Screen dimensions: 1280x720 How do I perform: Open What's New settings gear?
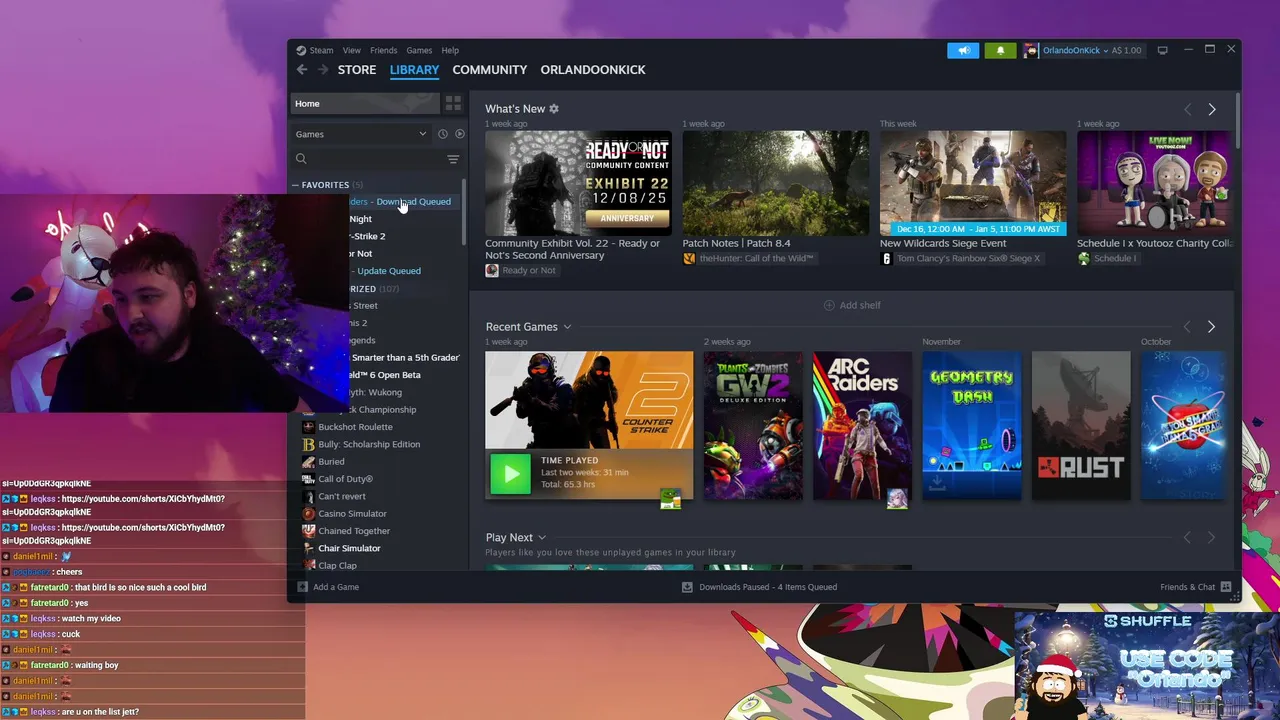point(554,109)
